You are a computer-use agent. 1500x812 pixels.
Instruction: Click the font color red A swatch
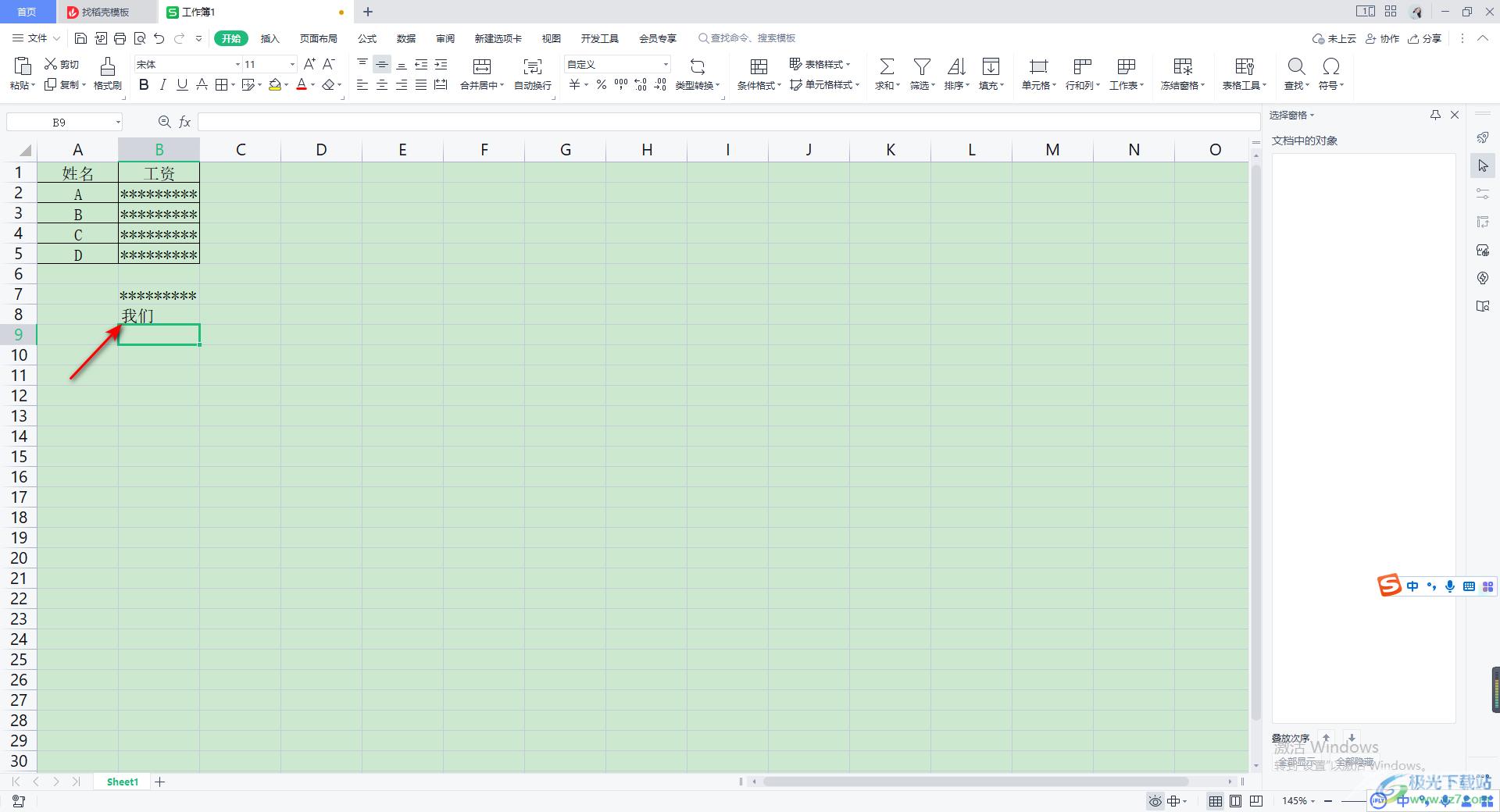(302, 84)
